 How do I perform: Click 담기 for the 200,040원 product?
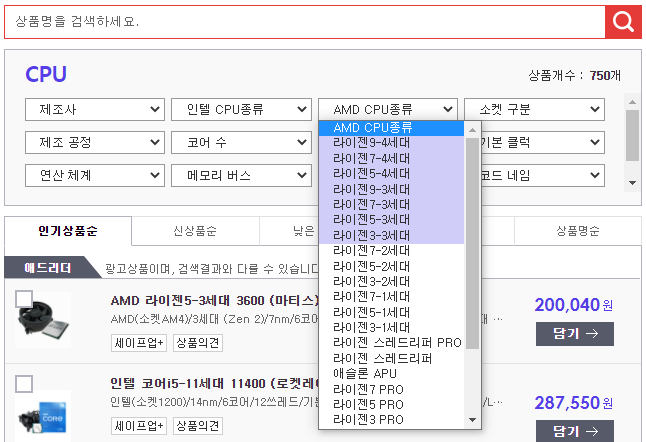click(x=575, y=334)
